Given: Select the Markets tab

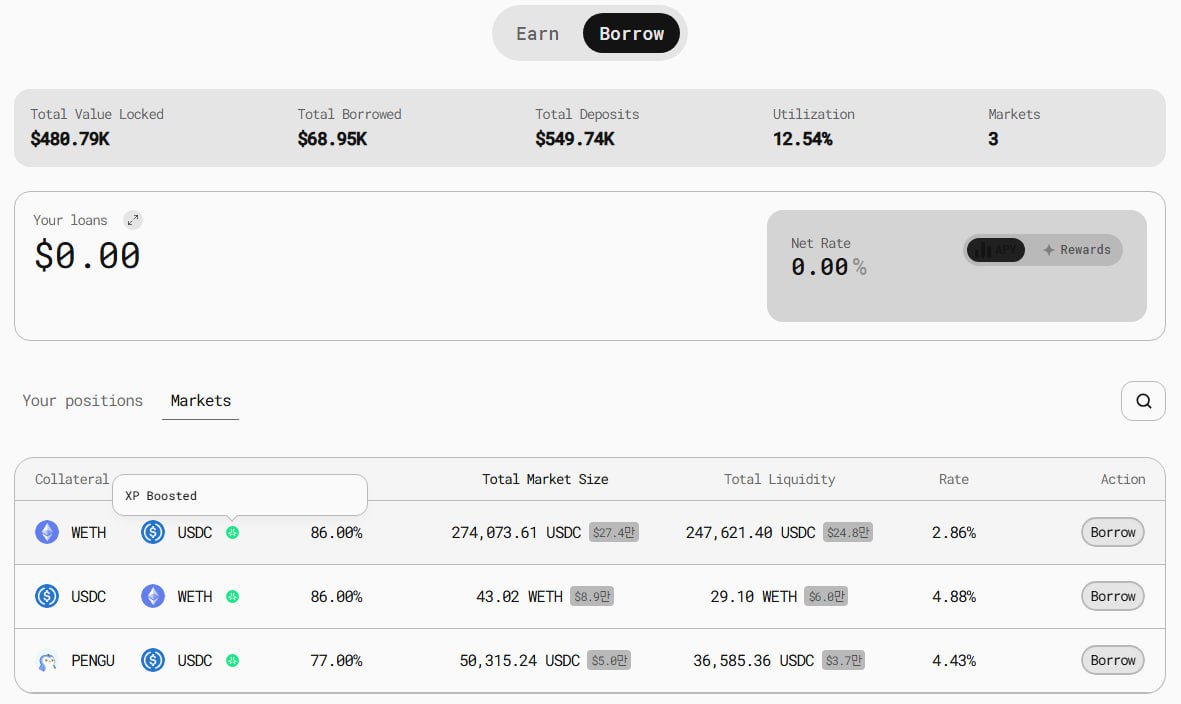Looking at the screenshot, I should point(200,401).
